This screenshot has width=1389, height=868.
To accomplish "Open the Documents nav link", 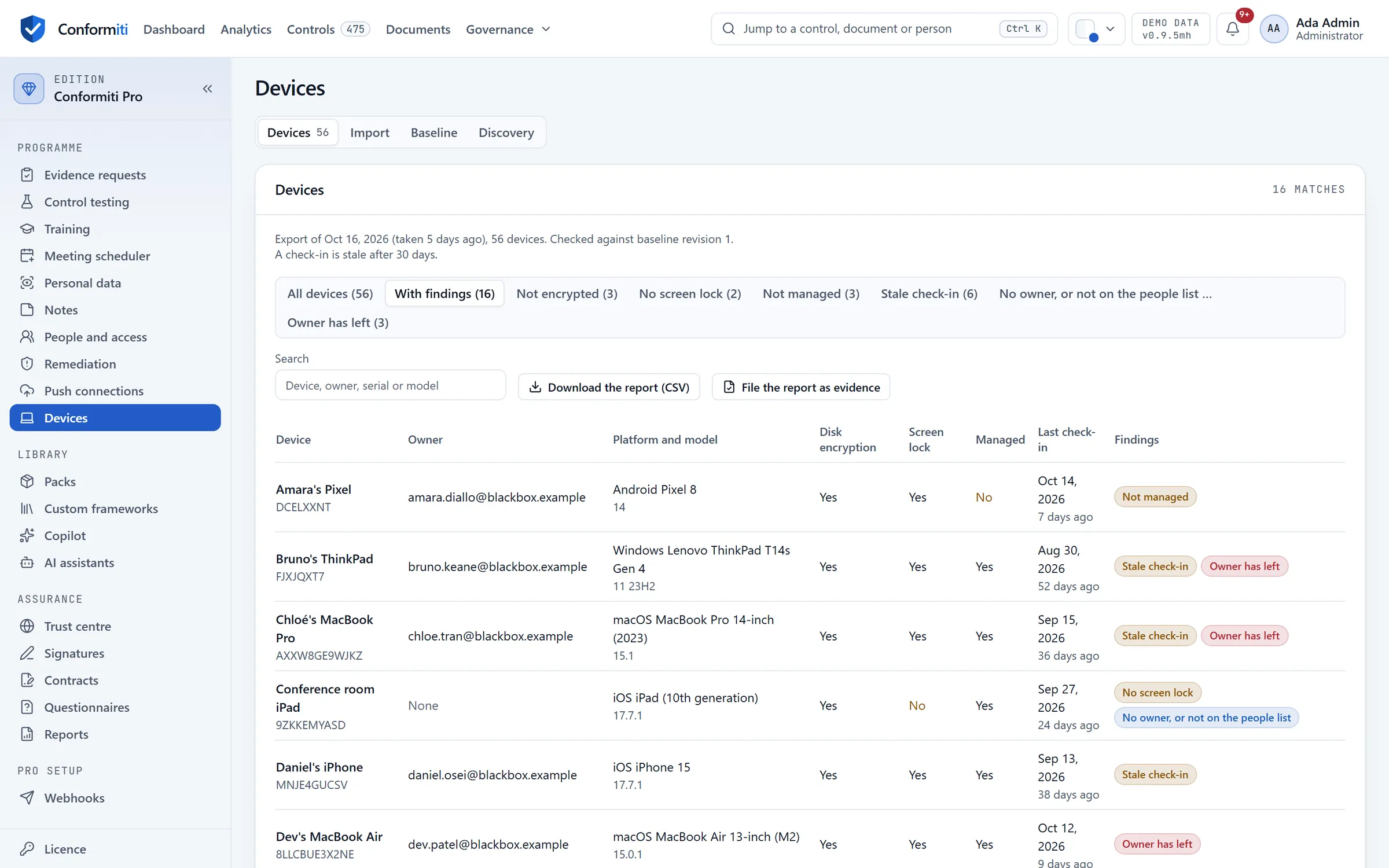I will [418, 29].
